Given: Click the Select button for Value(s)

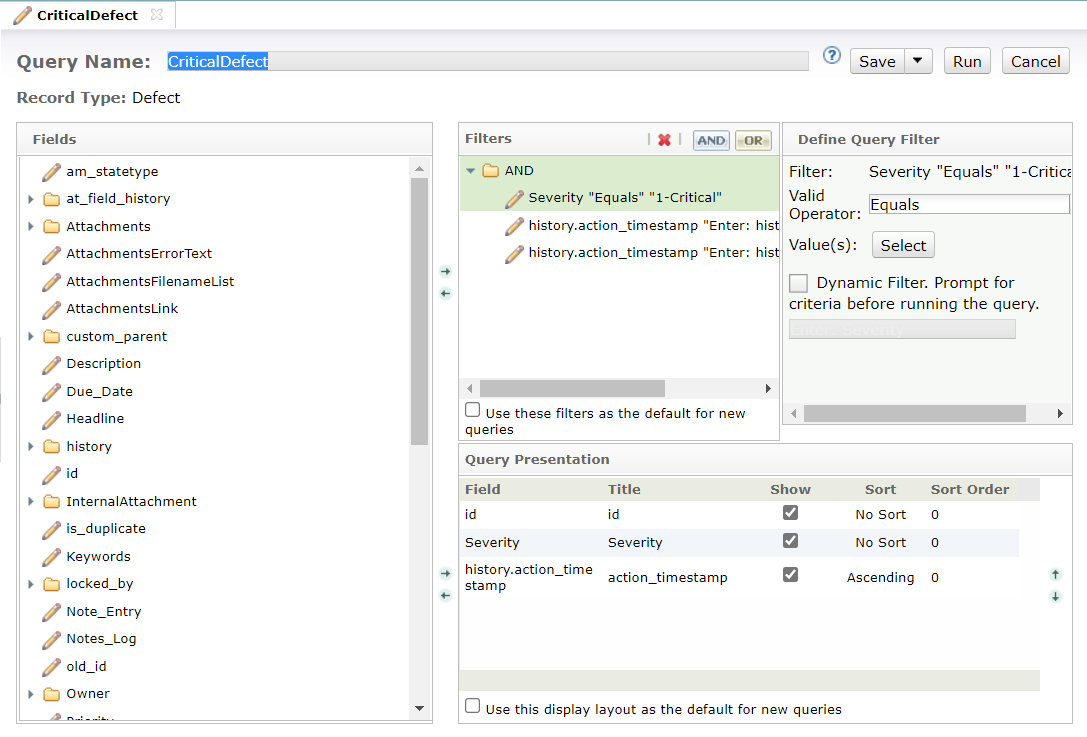Looking at the screenshot, I should click(x=903, y=245).
